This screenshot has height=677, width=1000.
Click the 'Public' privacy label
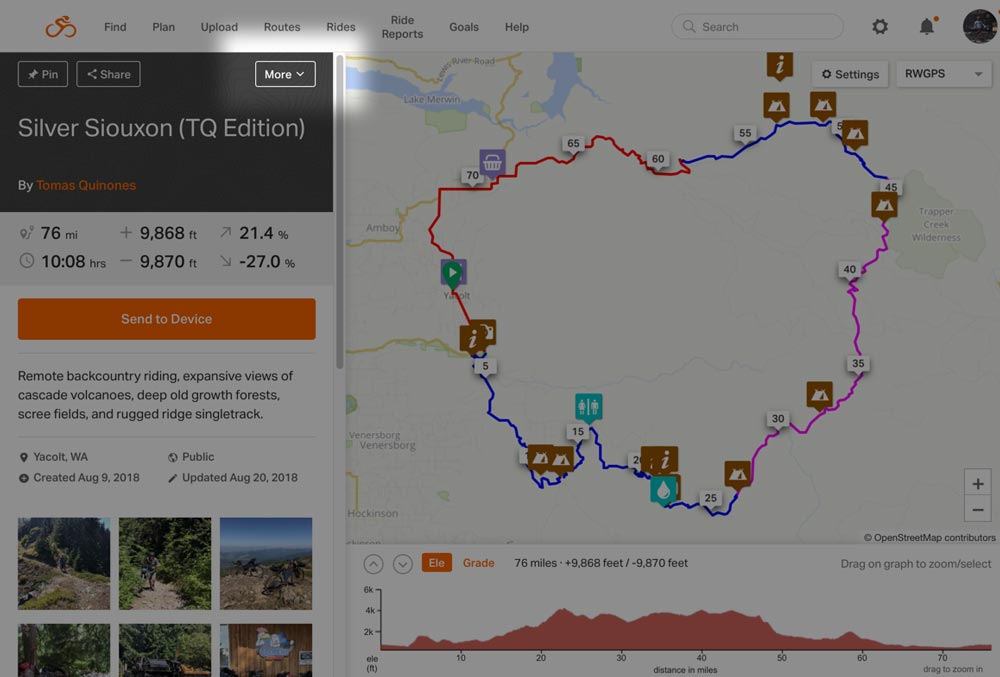coord(198,457)
